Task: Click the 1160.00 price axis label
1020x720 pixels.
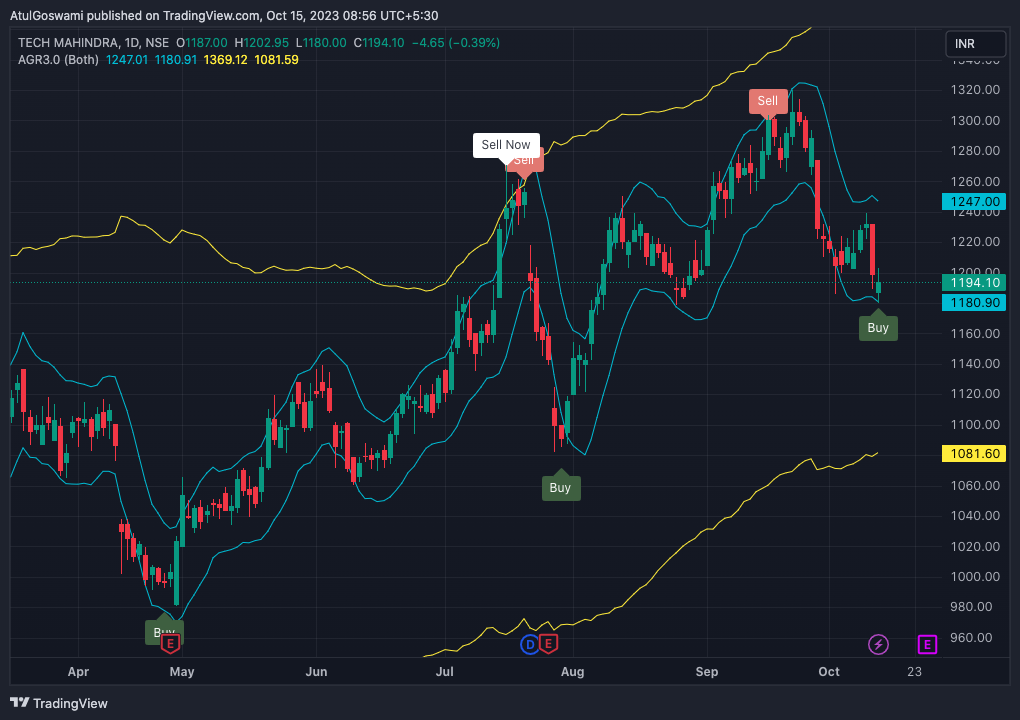Action: [975, 333]
